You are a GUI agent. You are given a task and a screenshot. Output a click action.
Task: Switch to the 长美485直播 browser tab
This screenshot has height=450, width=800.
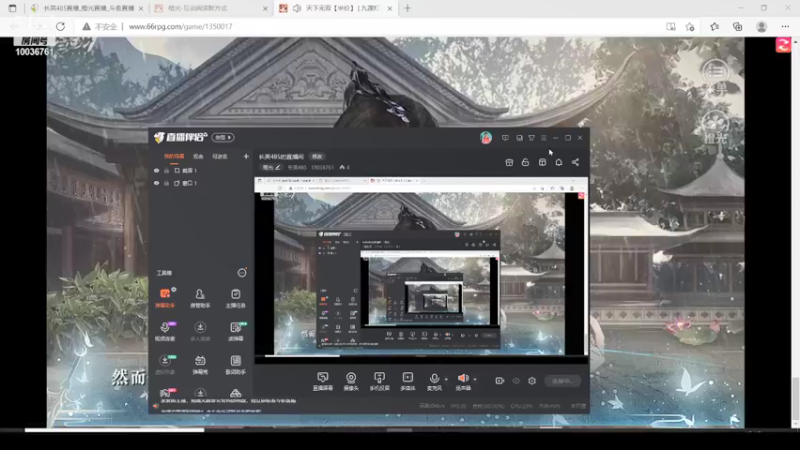87,8
